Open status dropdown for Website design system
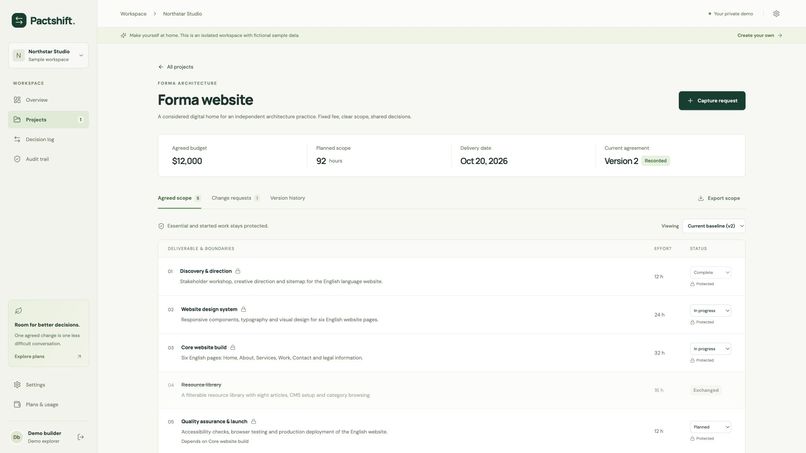 pyautogui.click(x=711, y=311)
